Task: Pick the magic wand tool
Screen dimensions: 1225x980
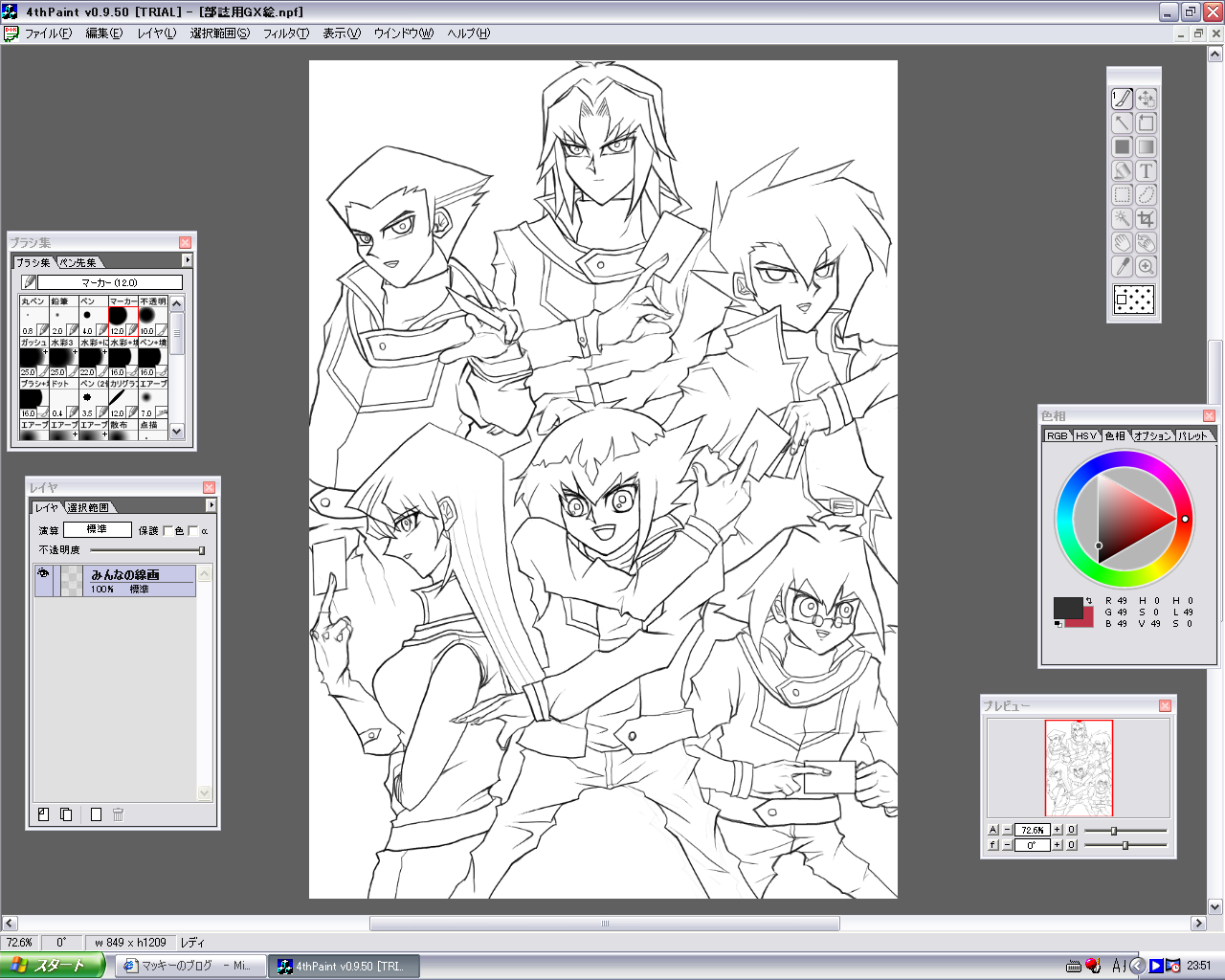Action: coord(1123,218)
